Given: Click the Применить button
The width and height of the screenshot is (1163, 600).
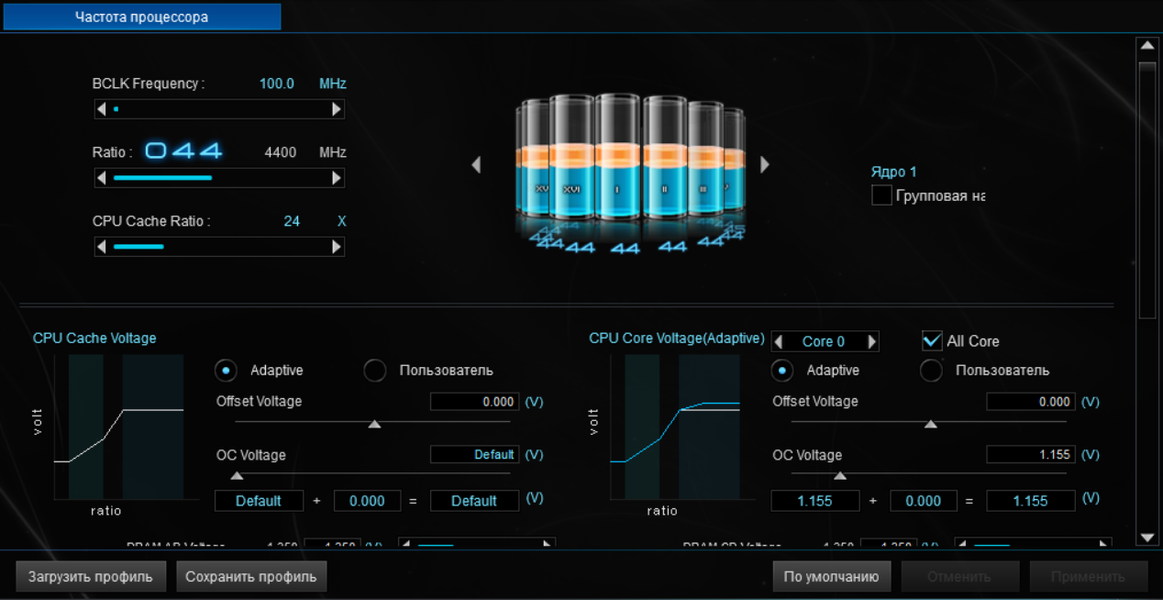Looking at the screenshot, I should (x=1088, y=576).
